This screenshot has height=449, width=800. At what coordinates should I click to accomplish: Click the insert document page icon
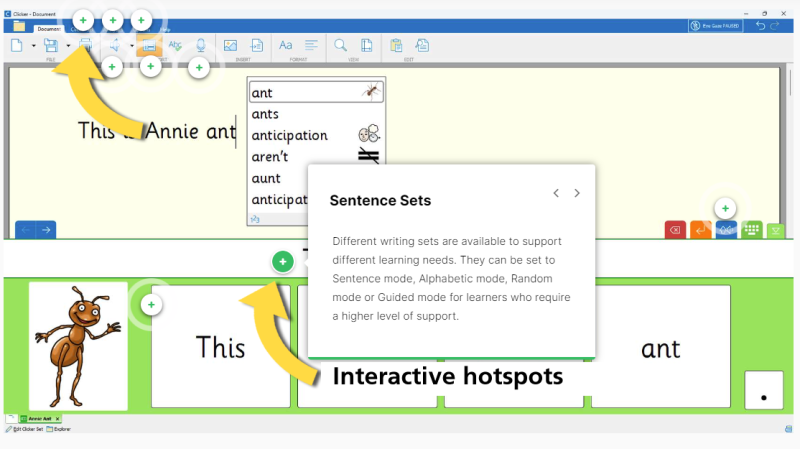257,45
